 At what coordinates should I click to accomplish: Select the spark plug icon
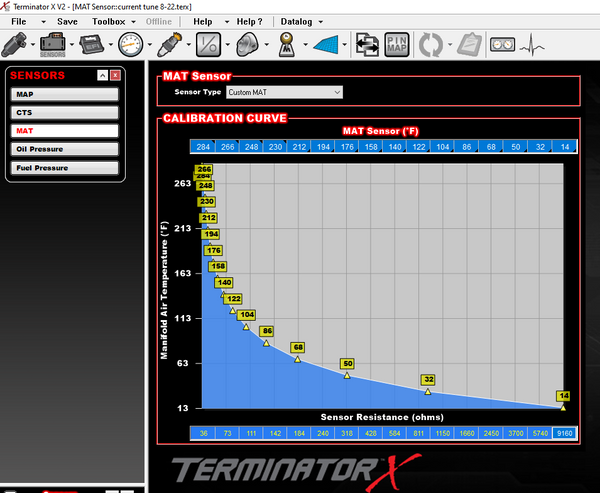pos(169,44)
